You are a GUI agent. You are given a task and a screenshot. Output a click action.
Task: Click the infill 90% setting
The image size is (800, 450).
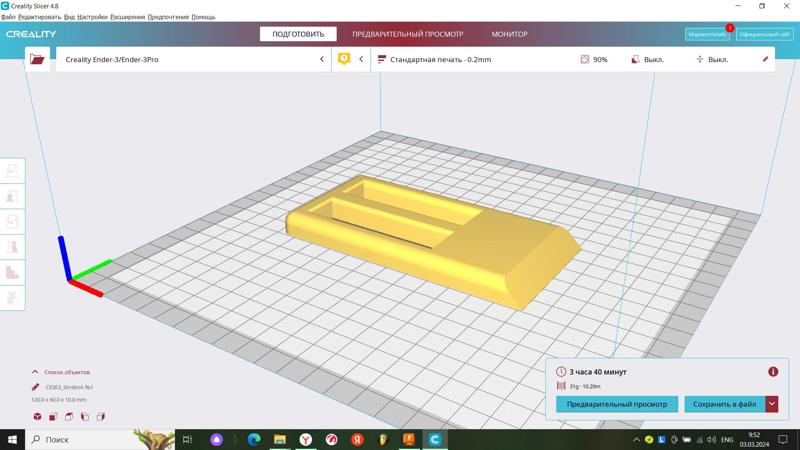[x=594, y=59]
